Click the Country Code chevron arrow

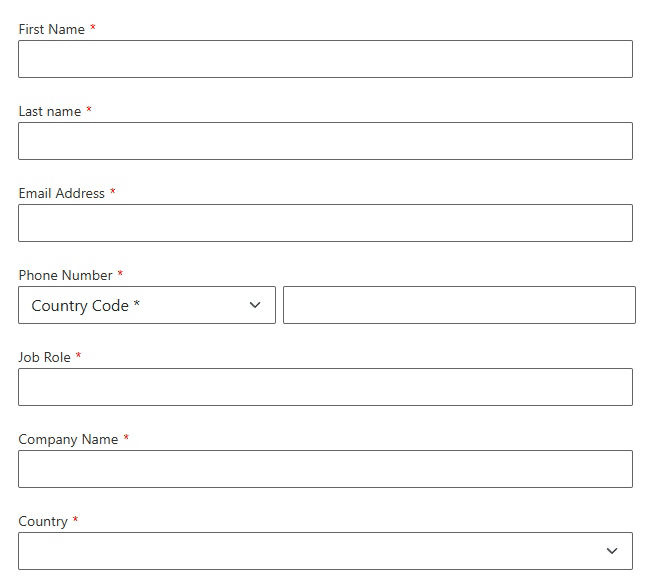click(255, 305)
